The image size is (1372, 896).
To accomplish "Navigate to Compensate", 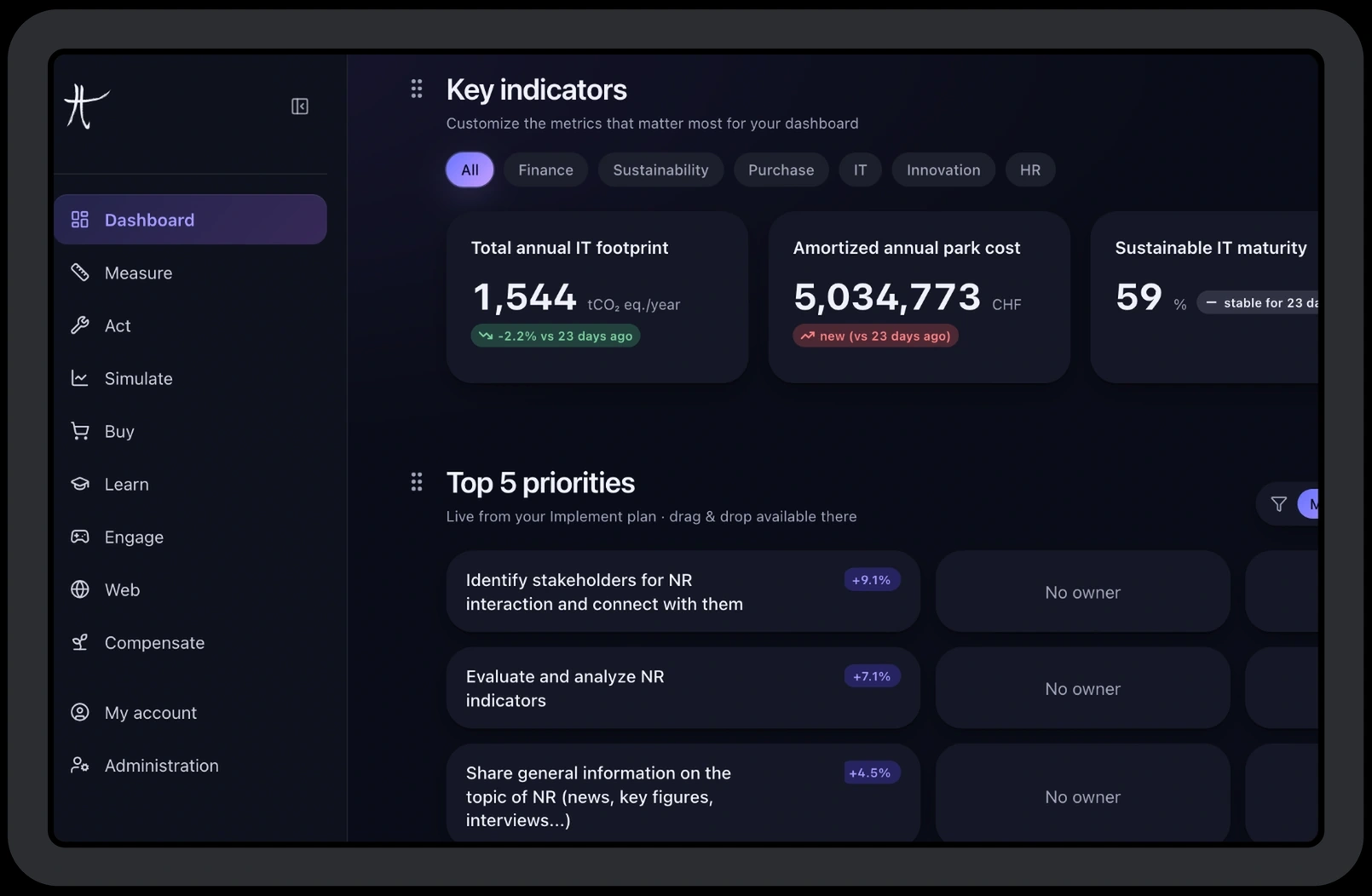I will pyautogui.click(x=190, y=642).
